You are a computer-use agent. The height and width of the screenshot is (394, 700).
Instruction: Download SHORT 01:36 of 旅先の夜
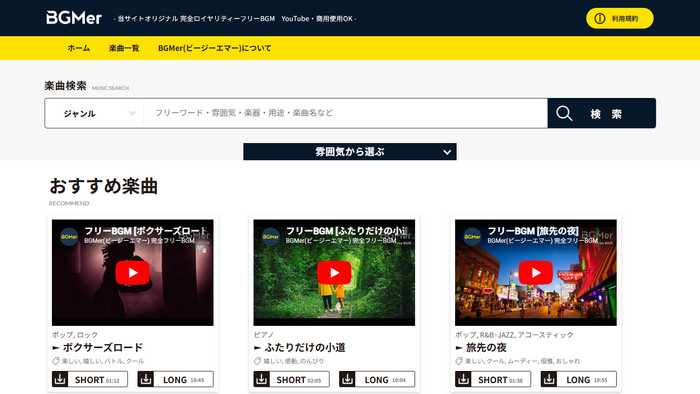493,379
